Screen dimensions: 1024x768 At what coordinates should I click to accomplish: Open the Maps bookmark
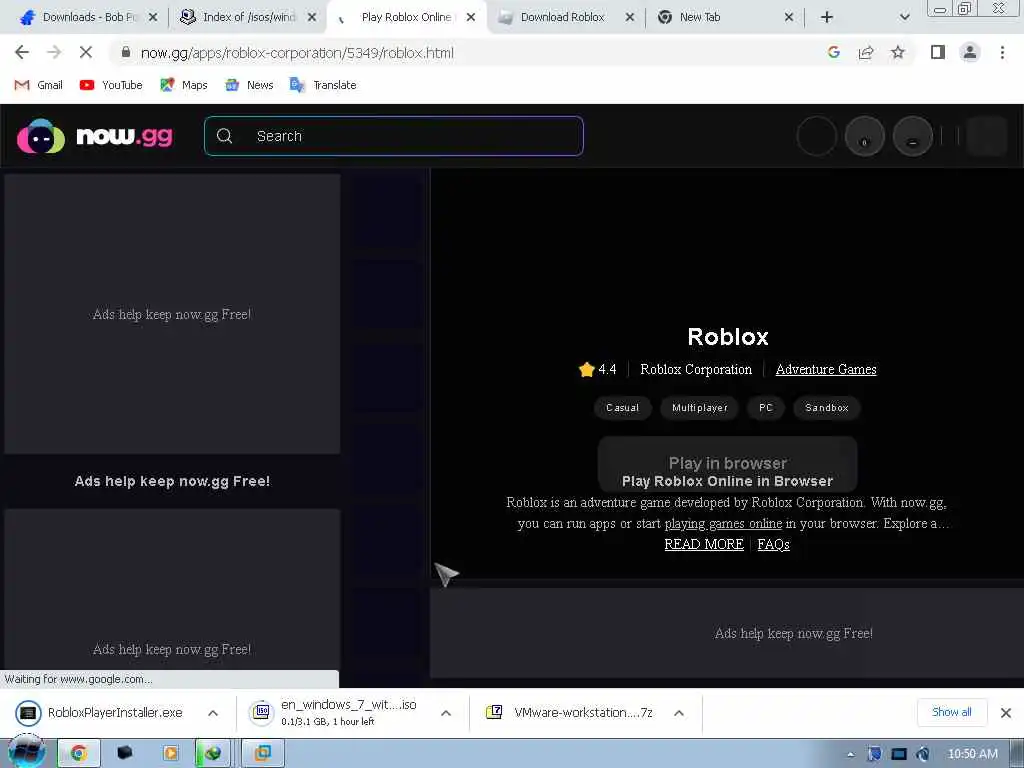click(184, 85)
